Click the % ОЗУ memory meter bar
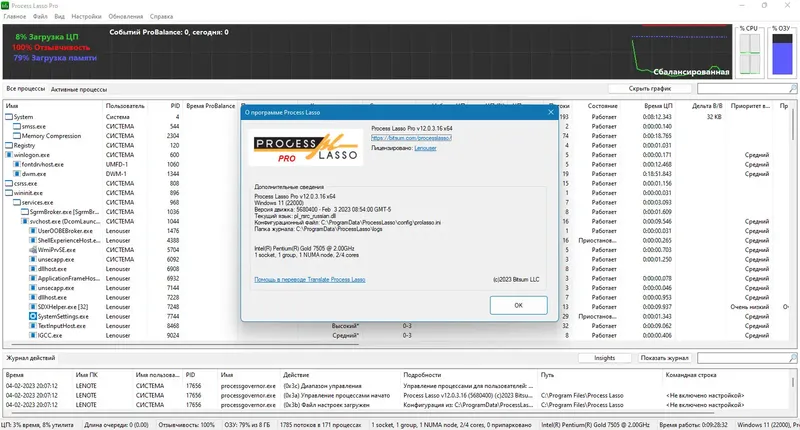 click(x=782, y=54)
